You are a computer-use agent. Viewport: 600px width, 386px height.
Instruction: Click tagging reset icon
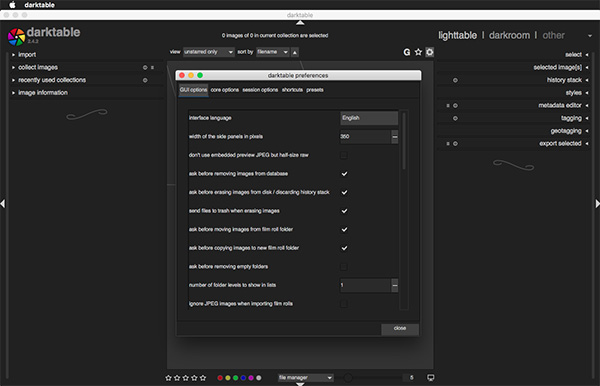[x=455, y=118]
